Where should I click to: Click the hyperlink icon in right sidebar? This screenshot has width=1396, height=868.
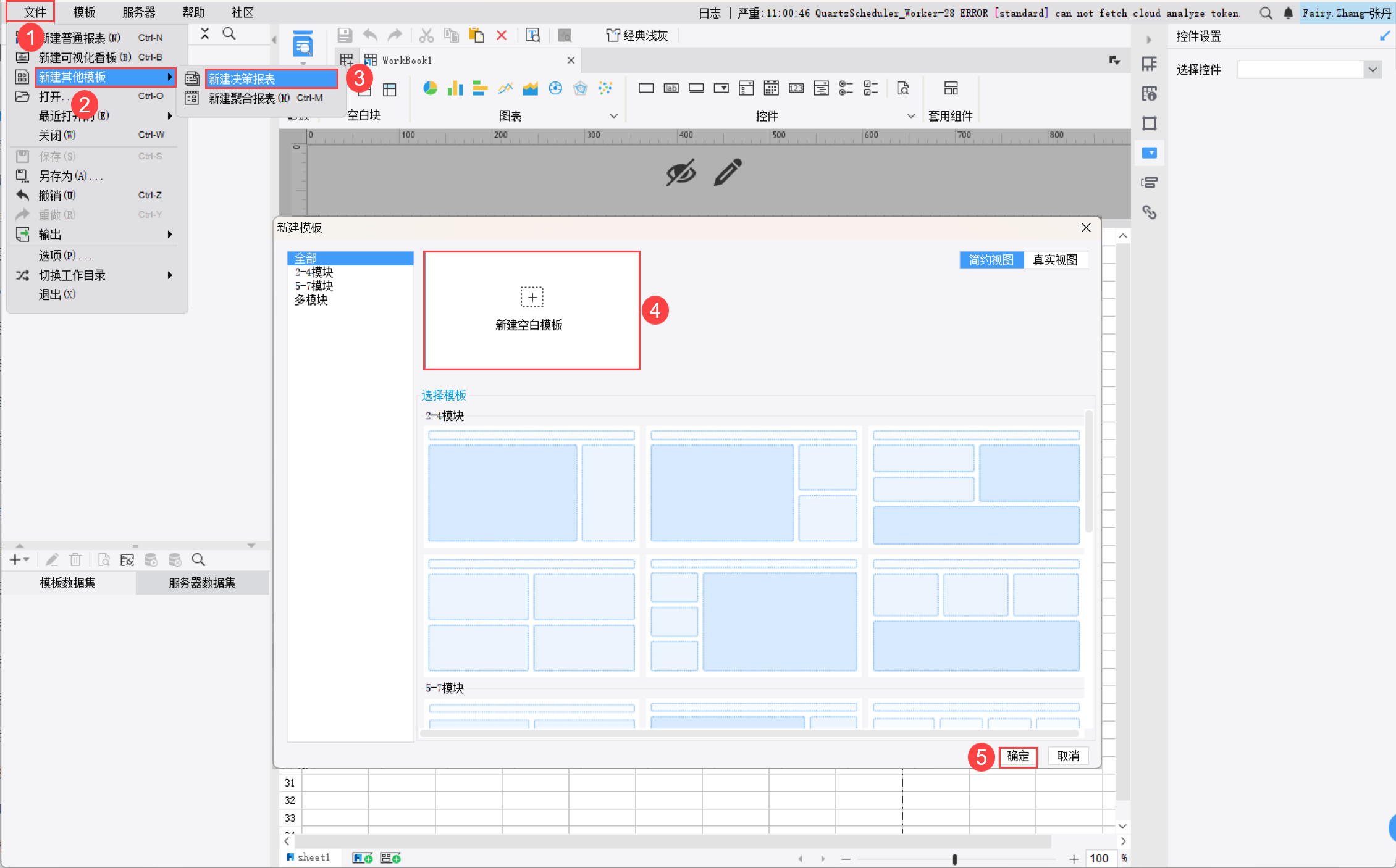1149,212
